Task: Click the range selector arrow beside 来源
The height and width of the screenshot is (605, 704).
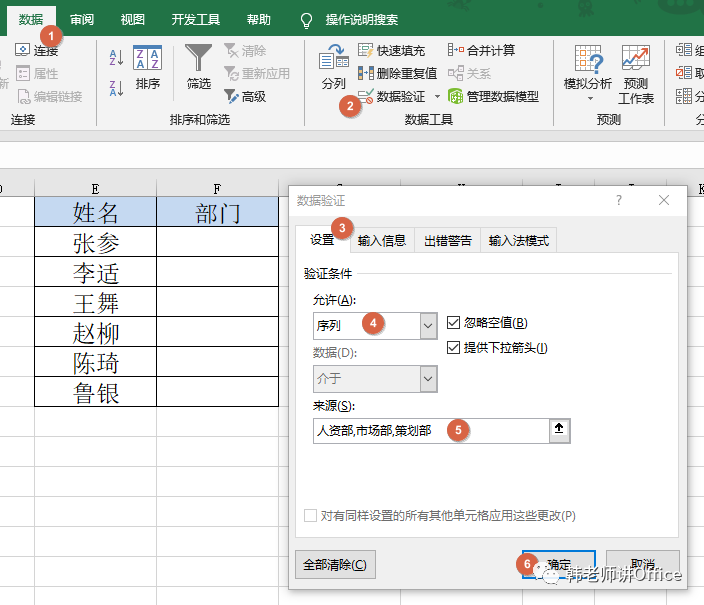Action: click(x=558, y=431)
